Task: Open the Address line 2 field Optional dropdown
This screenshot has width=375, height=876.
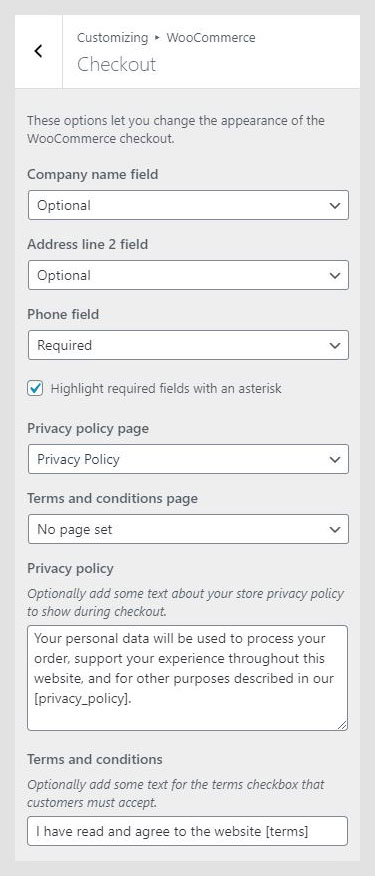Action: [188, 275]
